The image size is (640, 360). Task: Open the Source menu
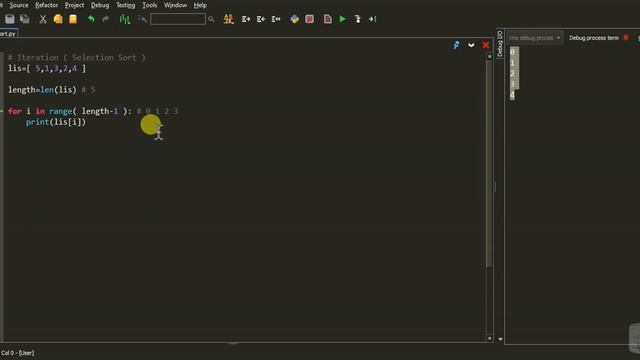coord(19,5)
